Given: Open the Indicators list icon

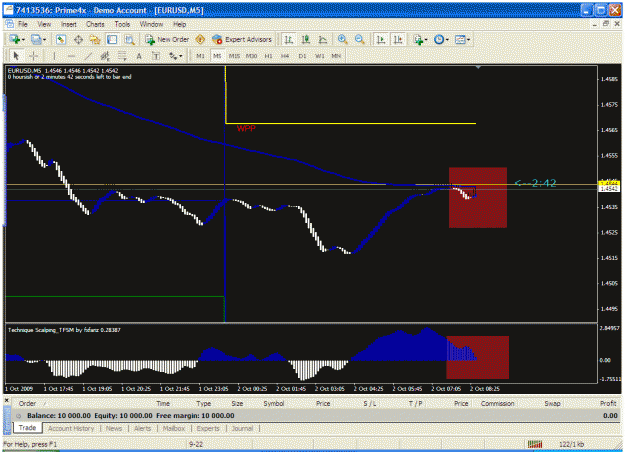Looking at the screenshot, I should (418, 39).
